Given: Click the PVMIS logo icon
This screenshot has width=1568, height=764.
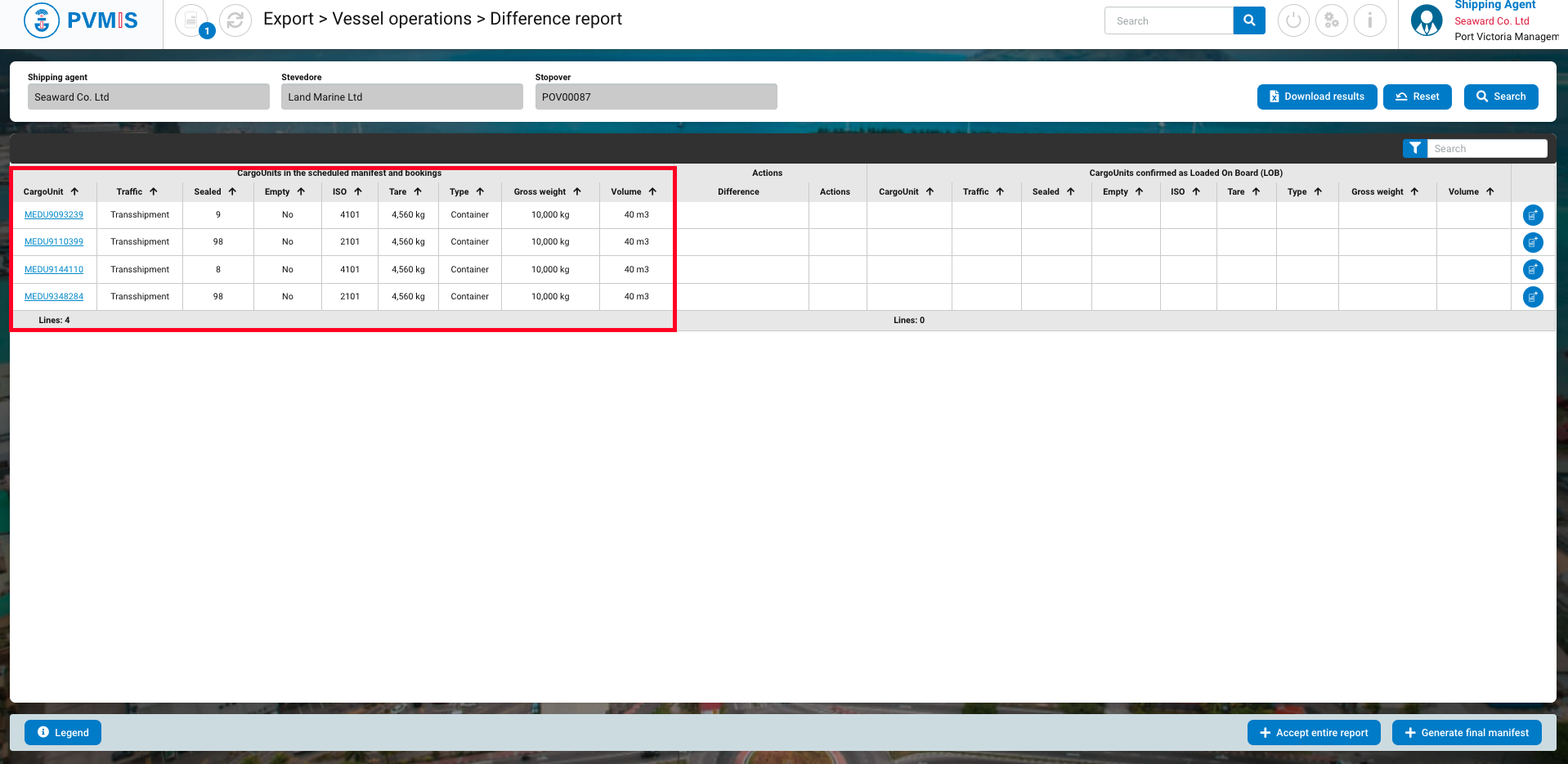Looking at the screenshot, I should (42, 20).
